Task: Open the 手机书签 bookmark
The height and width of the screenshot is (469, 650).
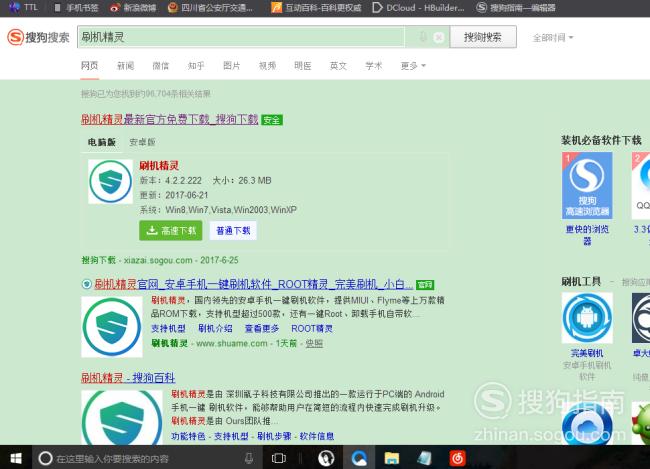Action: point(76,7)
